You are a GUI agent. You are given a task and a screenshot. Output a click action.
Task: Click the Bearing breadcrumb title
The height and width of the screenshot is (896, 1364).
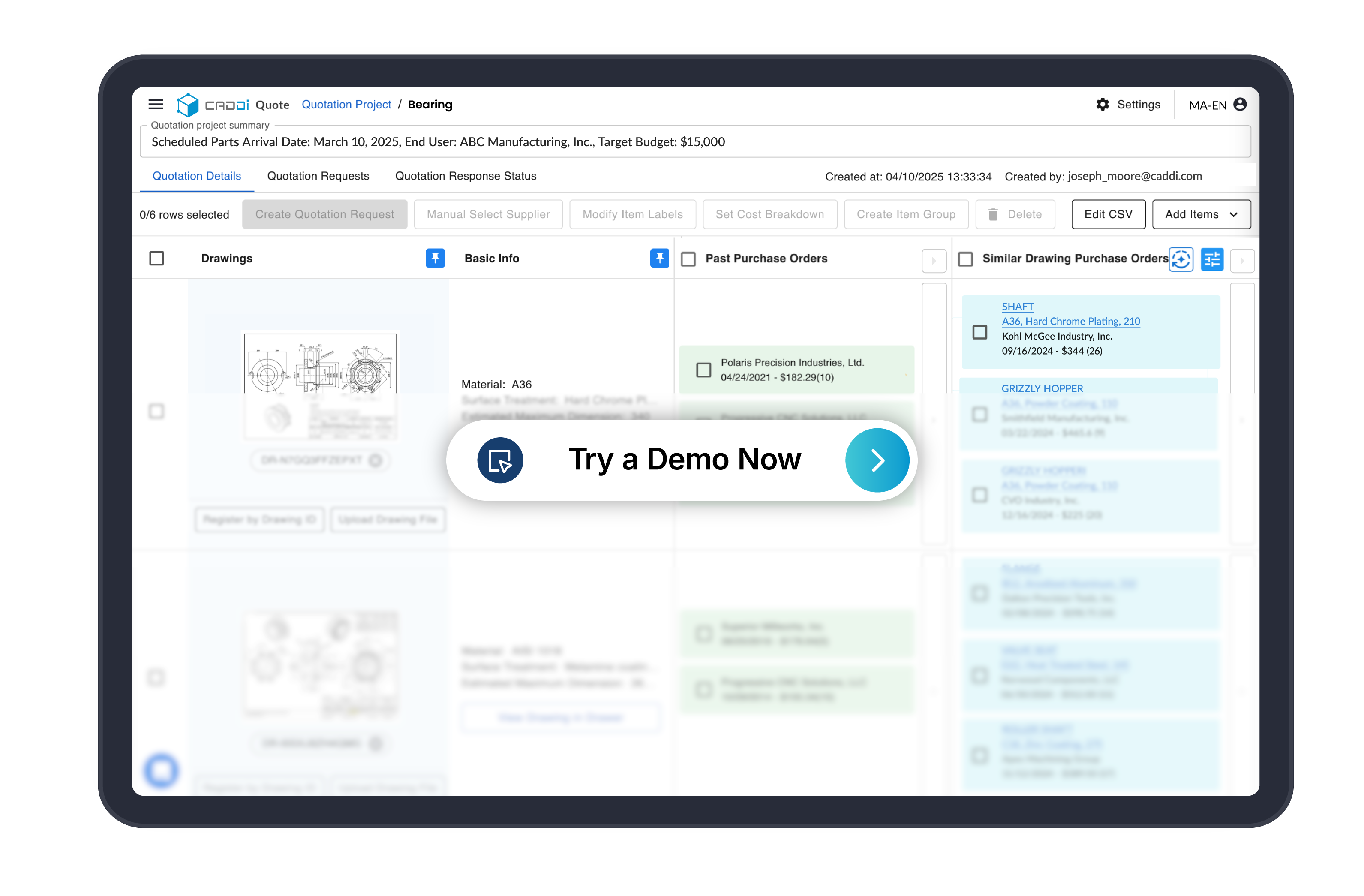point(430,104)
